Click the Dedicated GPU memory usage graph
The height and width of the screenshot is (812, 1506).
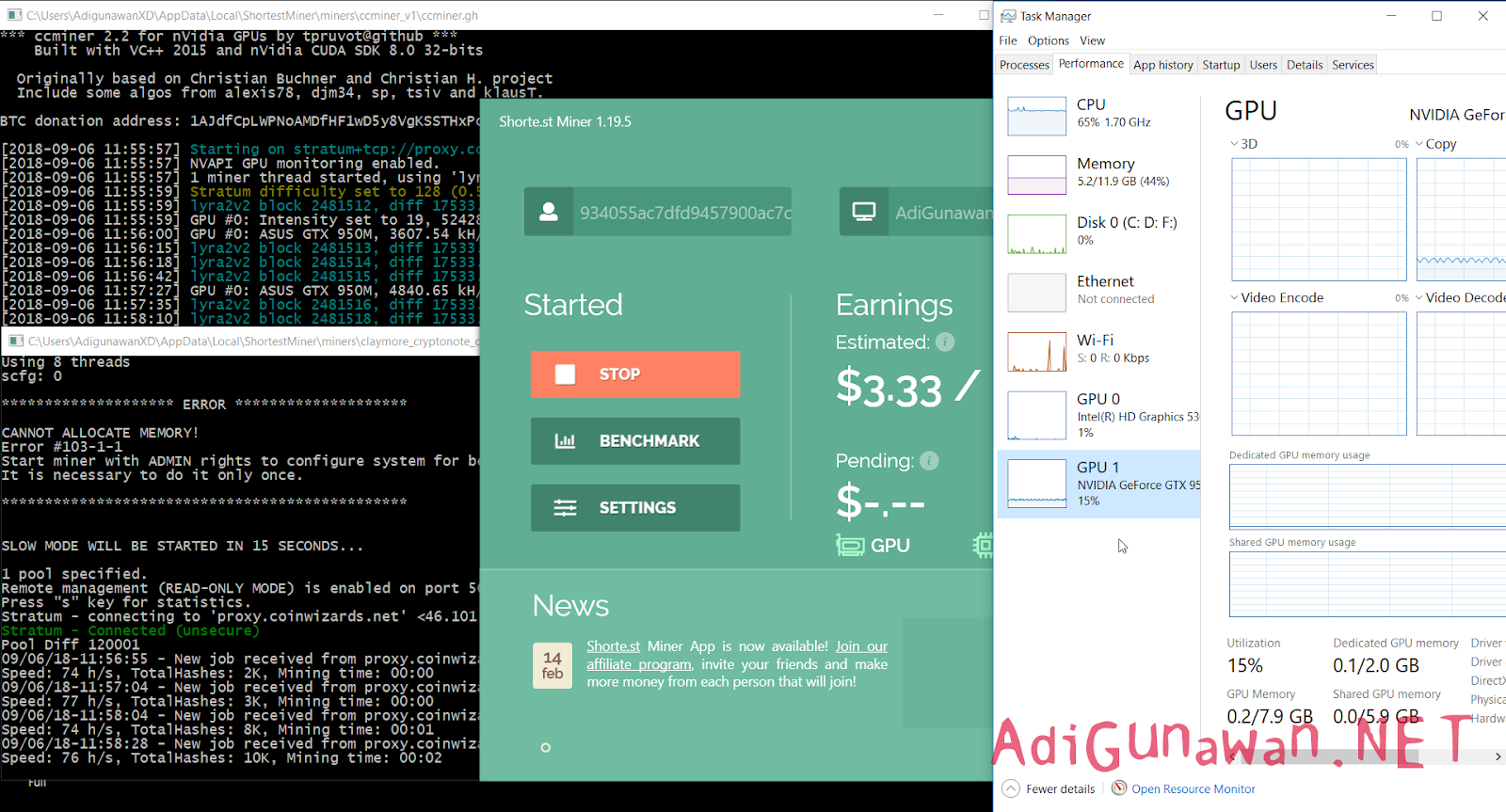(x=1368, y=496)
